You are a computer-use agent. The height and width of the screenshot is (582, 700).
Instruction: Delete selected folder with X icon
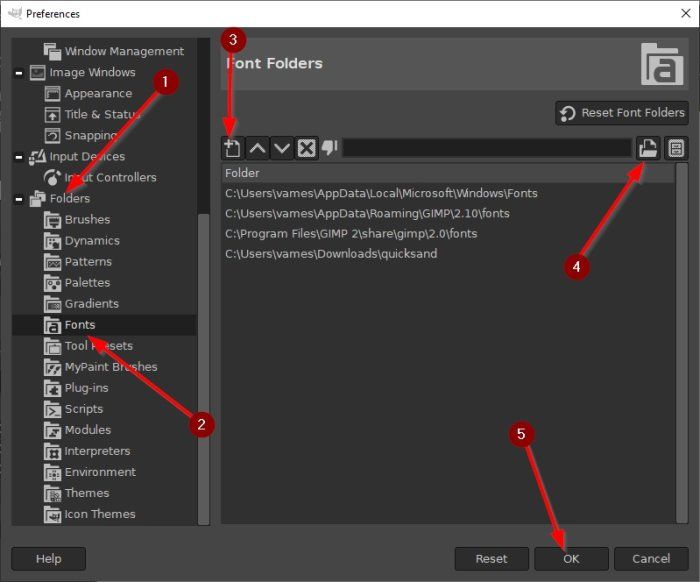pos(306,148)
